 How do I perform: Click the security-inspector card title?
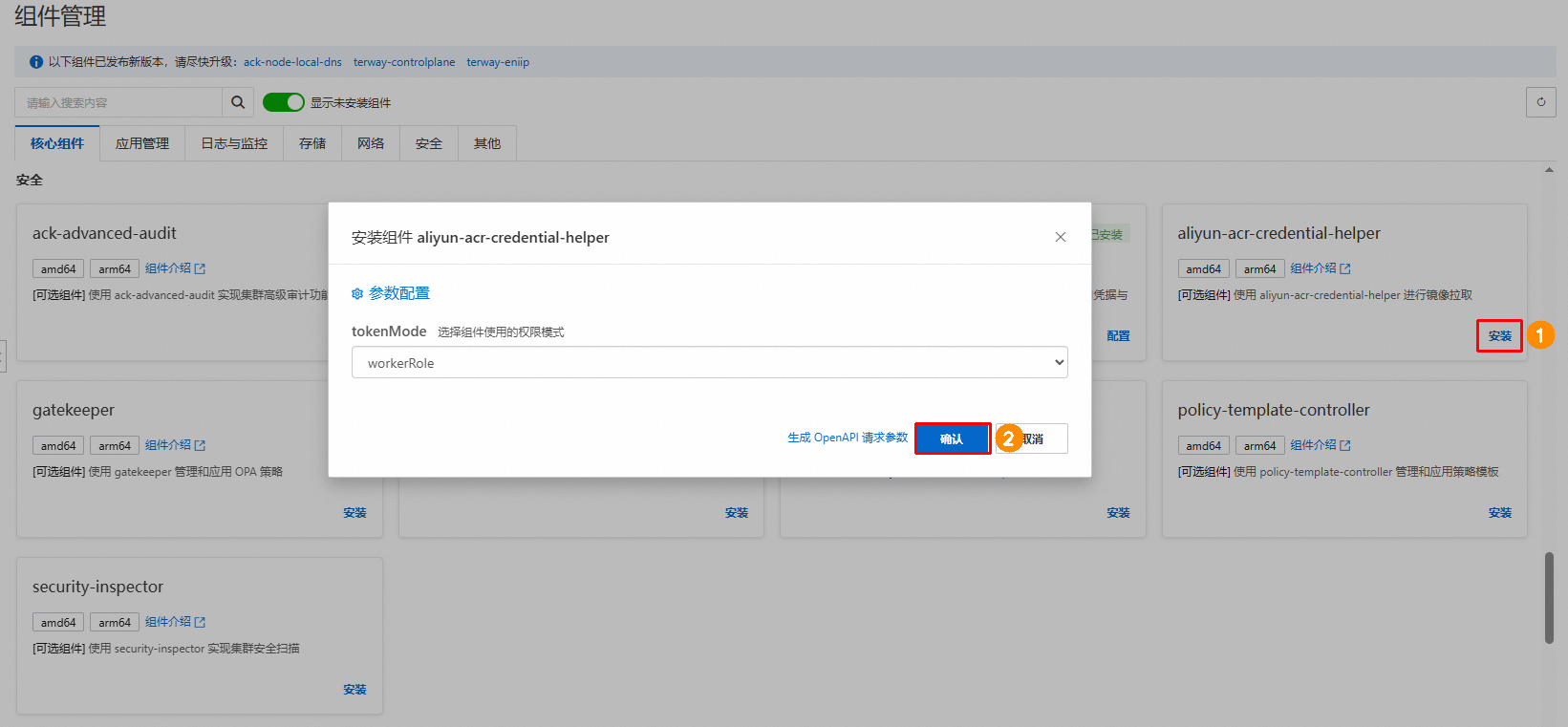coord(97,587)
